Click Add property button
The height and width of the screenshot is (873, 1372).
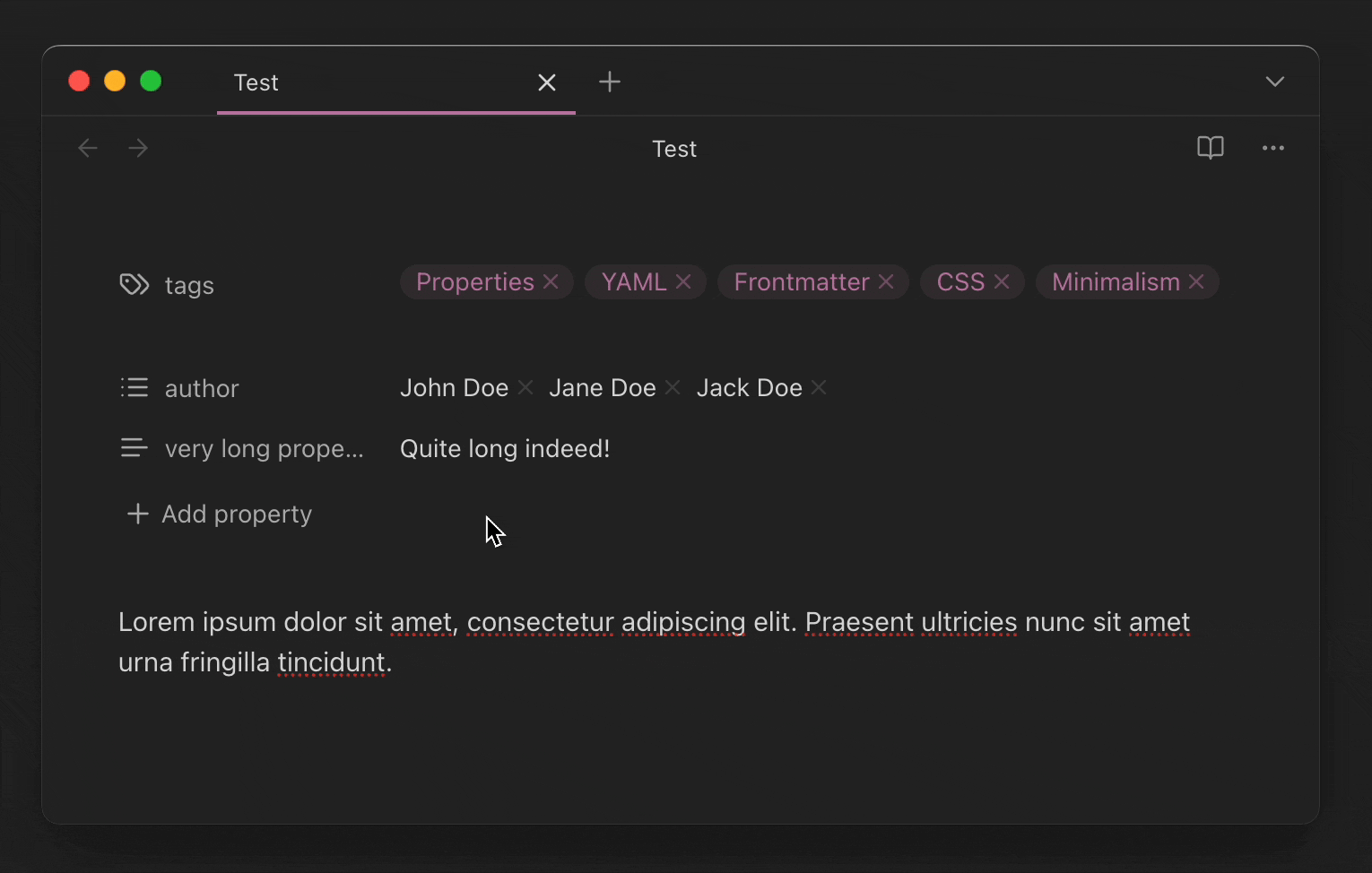click(x=221, y=514)
